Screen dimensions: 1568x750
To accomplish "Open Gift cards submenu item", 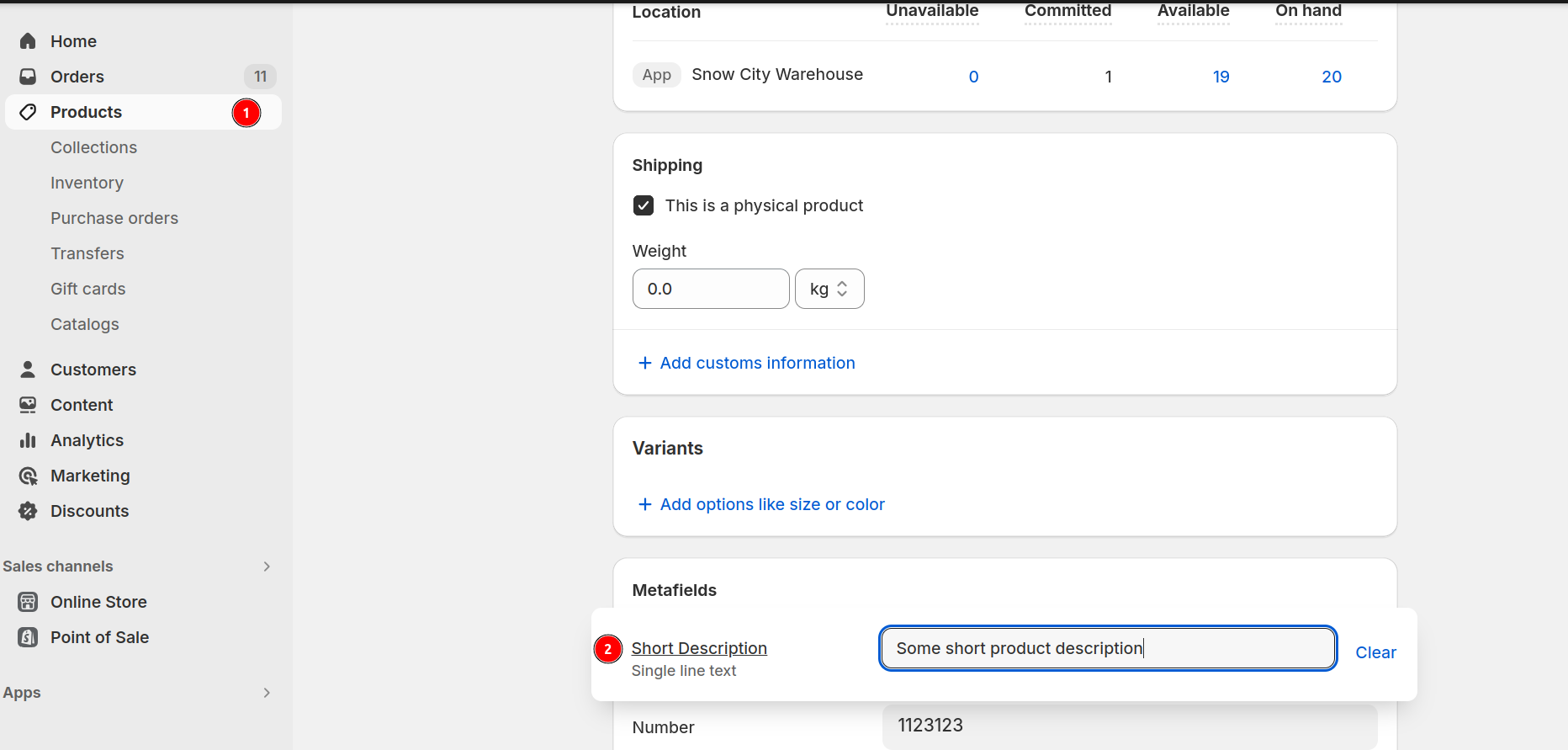I will tap(88, 289).
